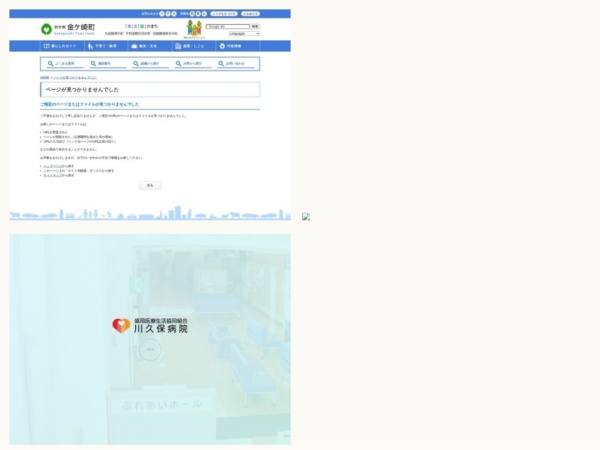Click the broken image icon beside the page
The width and height of the screenshot is (600, 450).
pos(306,217)
